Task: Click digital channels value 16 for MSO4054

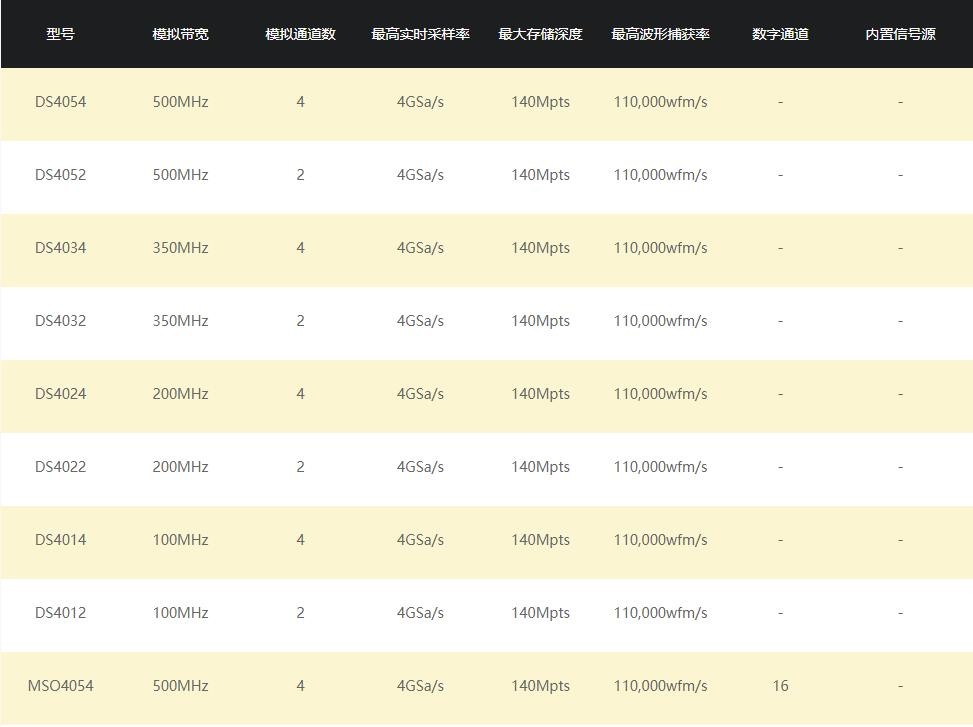Action: (x=781, y=686)
